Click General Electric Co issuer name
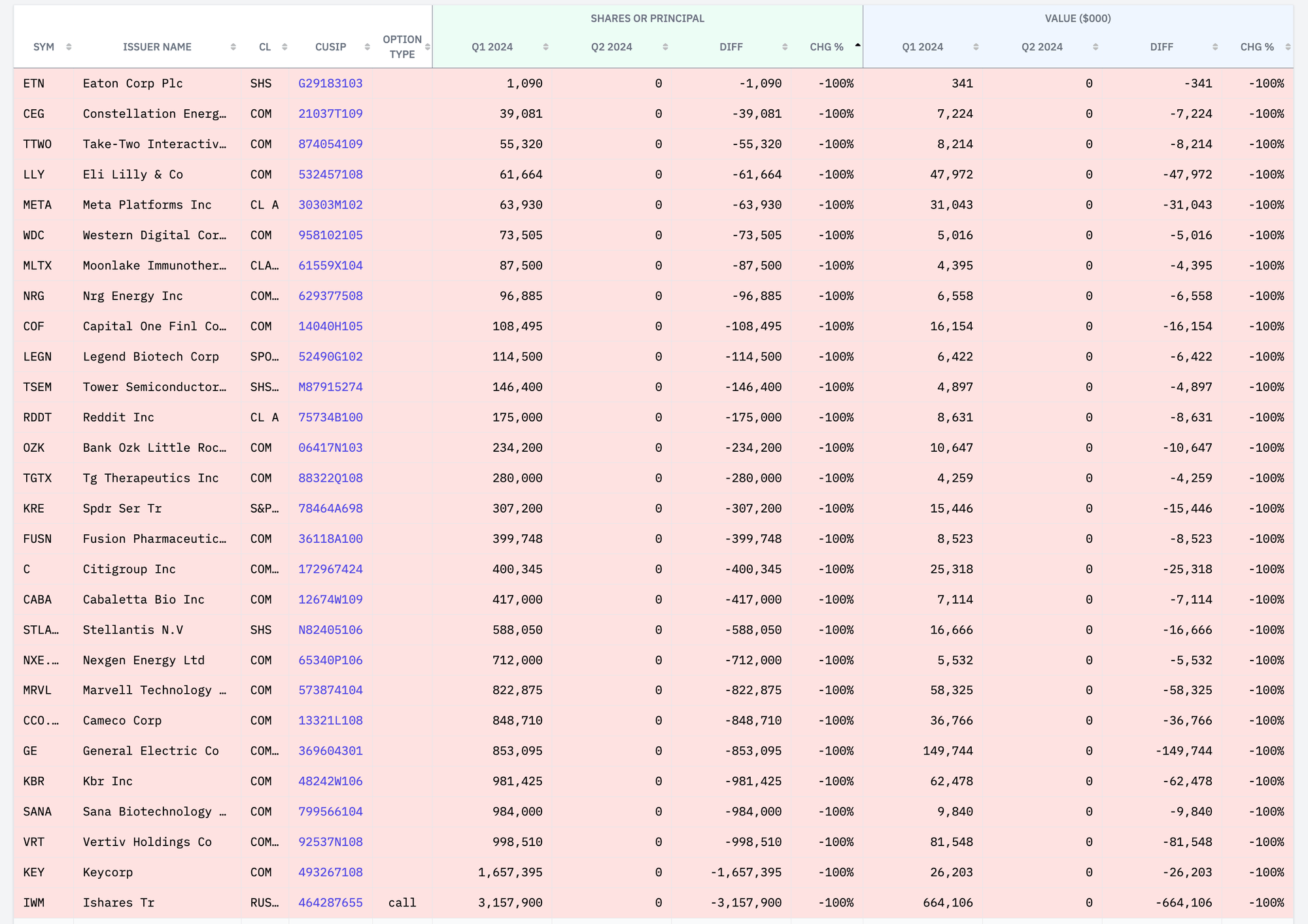The height and width of the screenshot is (924, 1308). (x=150, y=751)
